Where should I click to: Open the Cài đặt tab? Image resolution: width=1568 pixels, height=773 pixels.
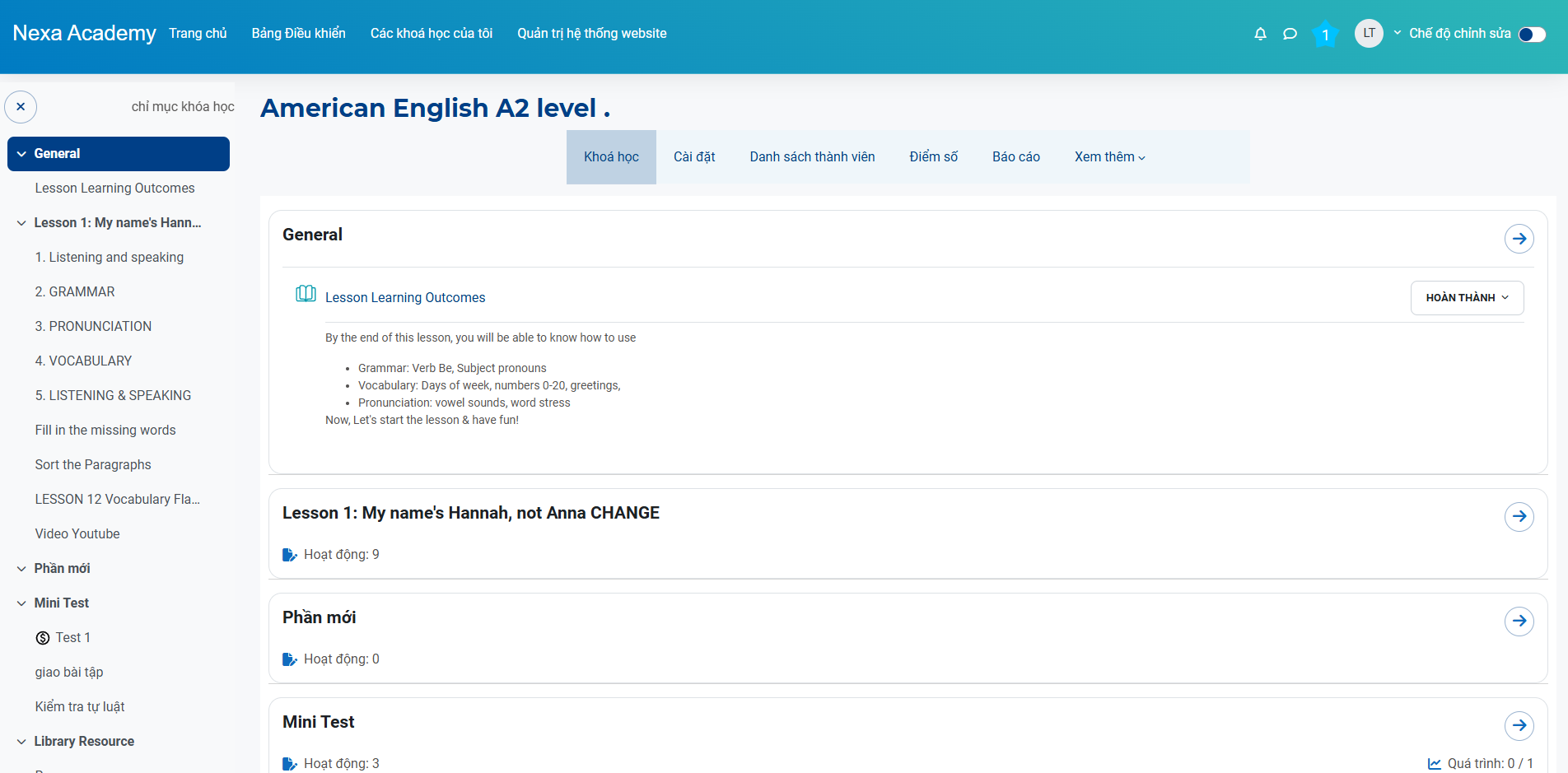coord(693,157)
